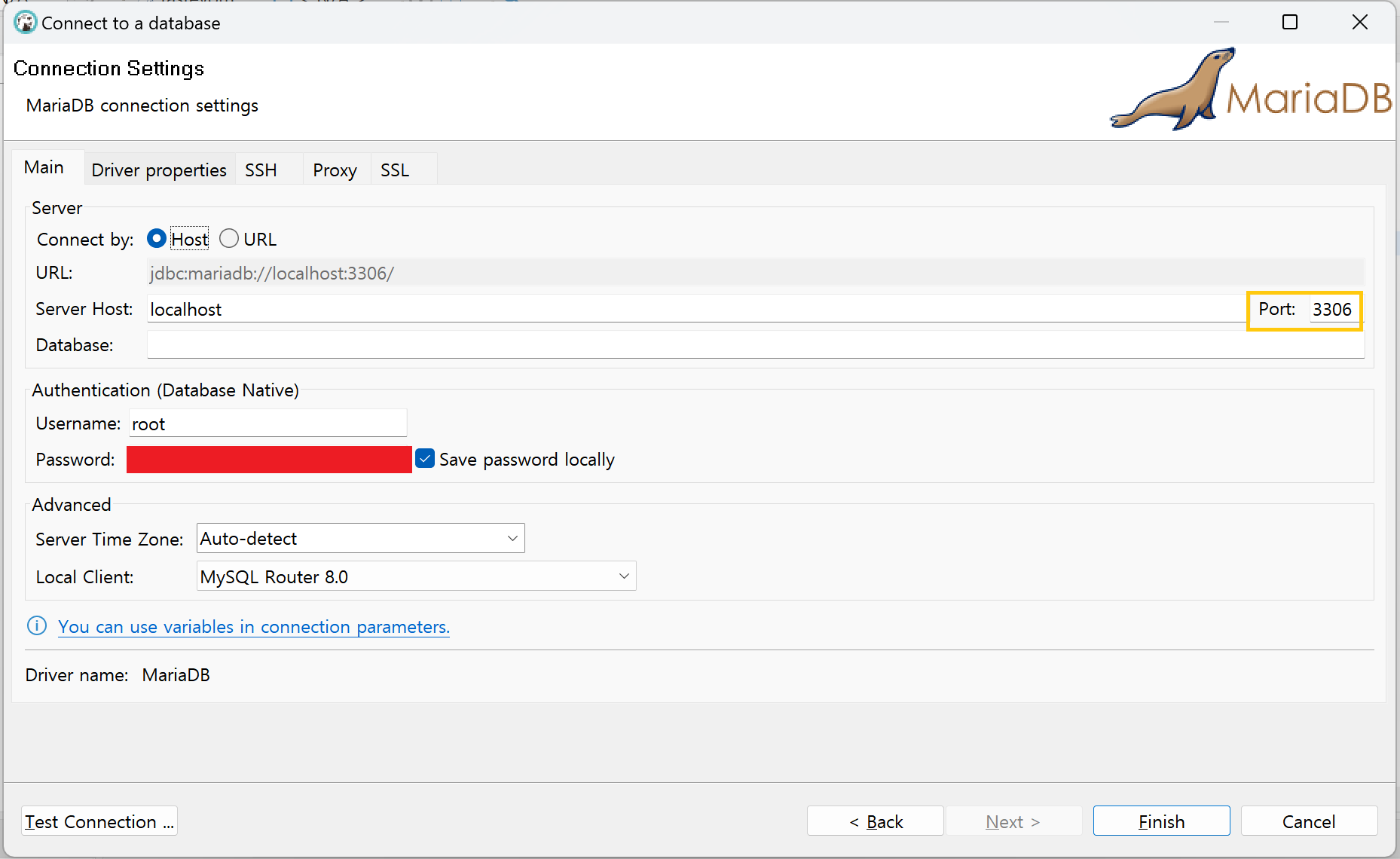The height and width of the screenshot is (859, 1400).
Task: Click the info icon beside variables link
Action: pos(37,626)
